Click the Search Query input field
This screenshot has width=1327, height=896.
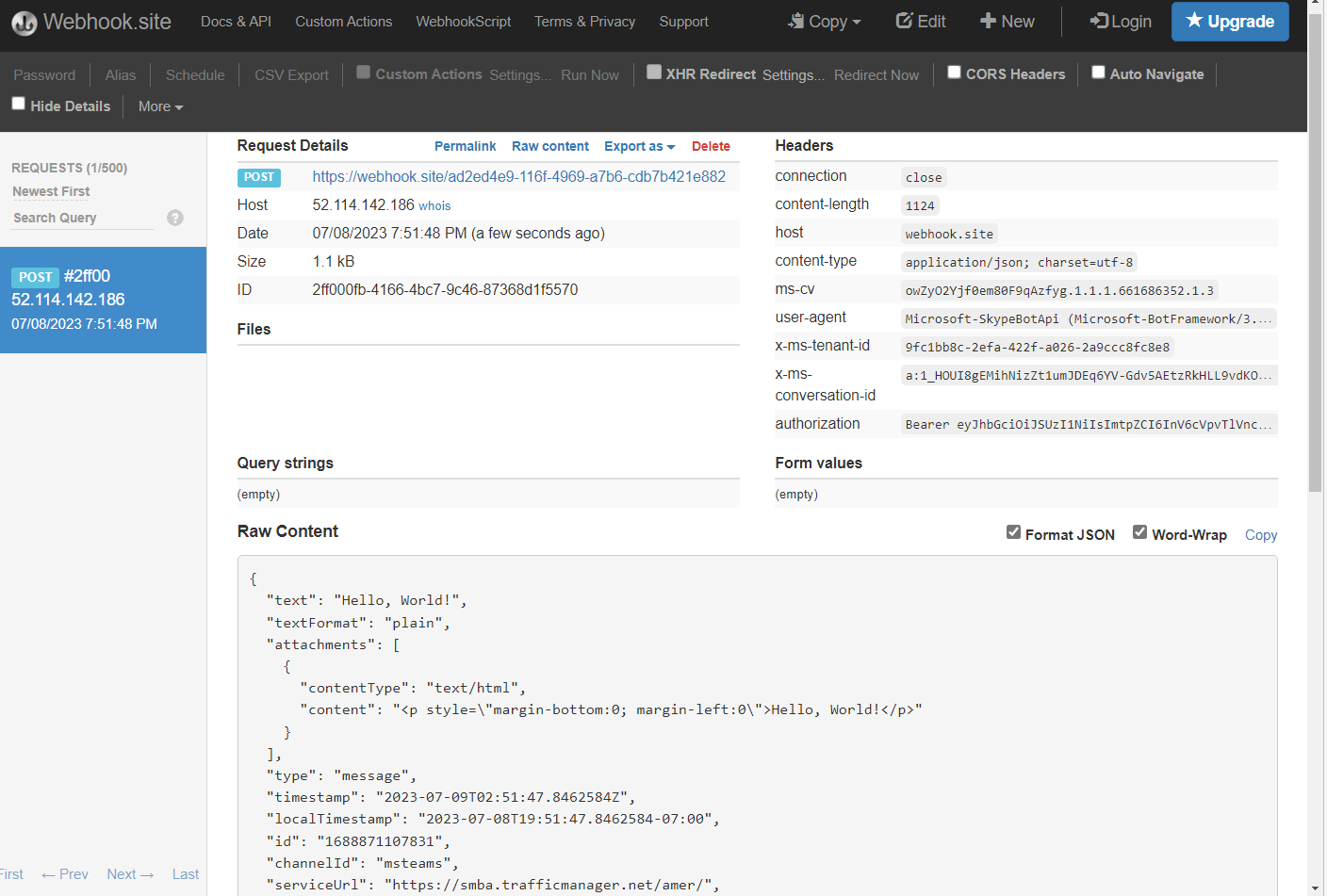click(83, 218)
